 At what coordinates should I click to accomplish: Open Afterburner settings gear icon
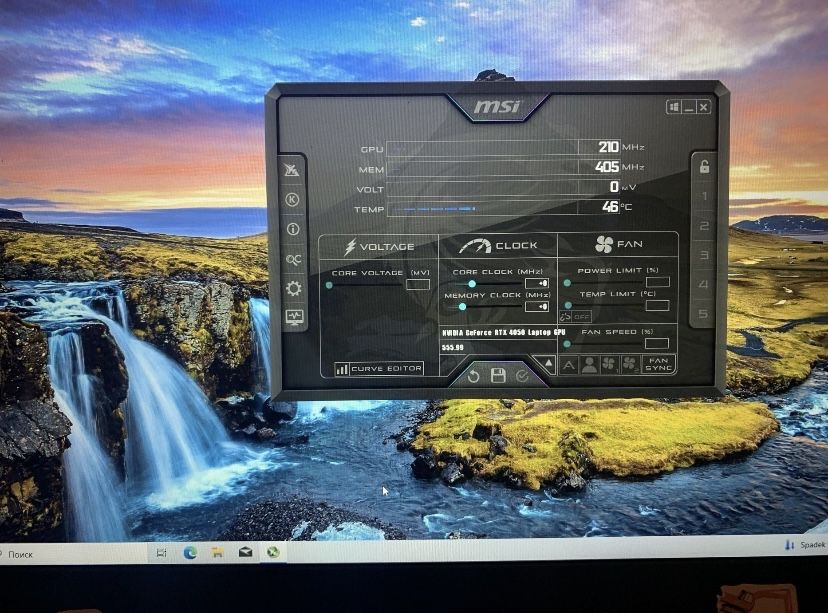pyautogui.click(x=294, y=288)
